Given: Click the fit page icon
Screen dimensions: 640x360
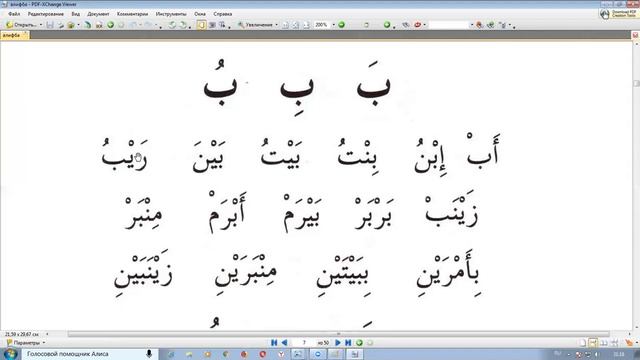Looking at the screenshot, I should point(296,25).
